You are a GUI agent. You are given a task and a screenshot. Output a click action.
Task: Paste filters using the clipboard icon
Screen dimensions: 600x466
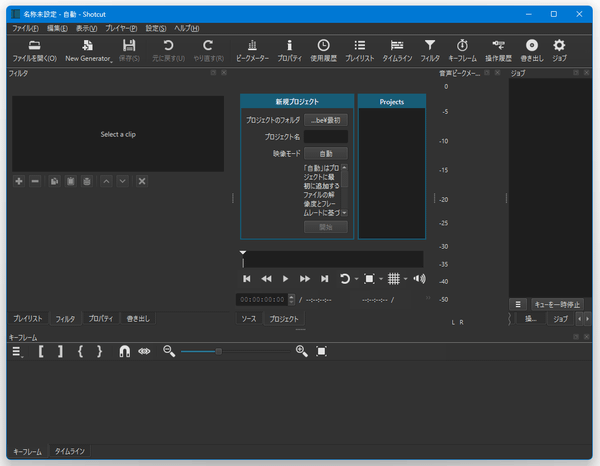pyautogui.click(x=70, y=181)
